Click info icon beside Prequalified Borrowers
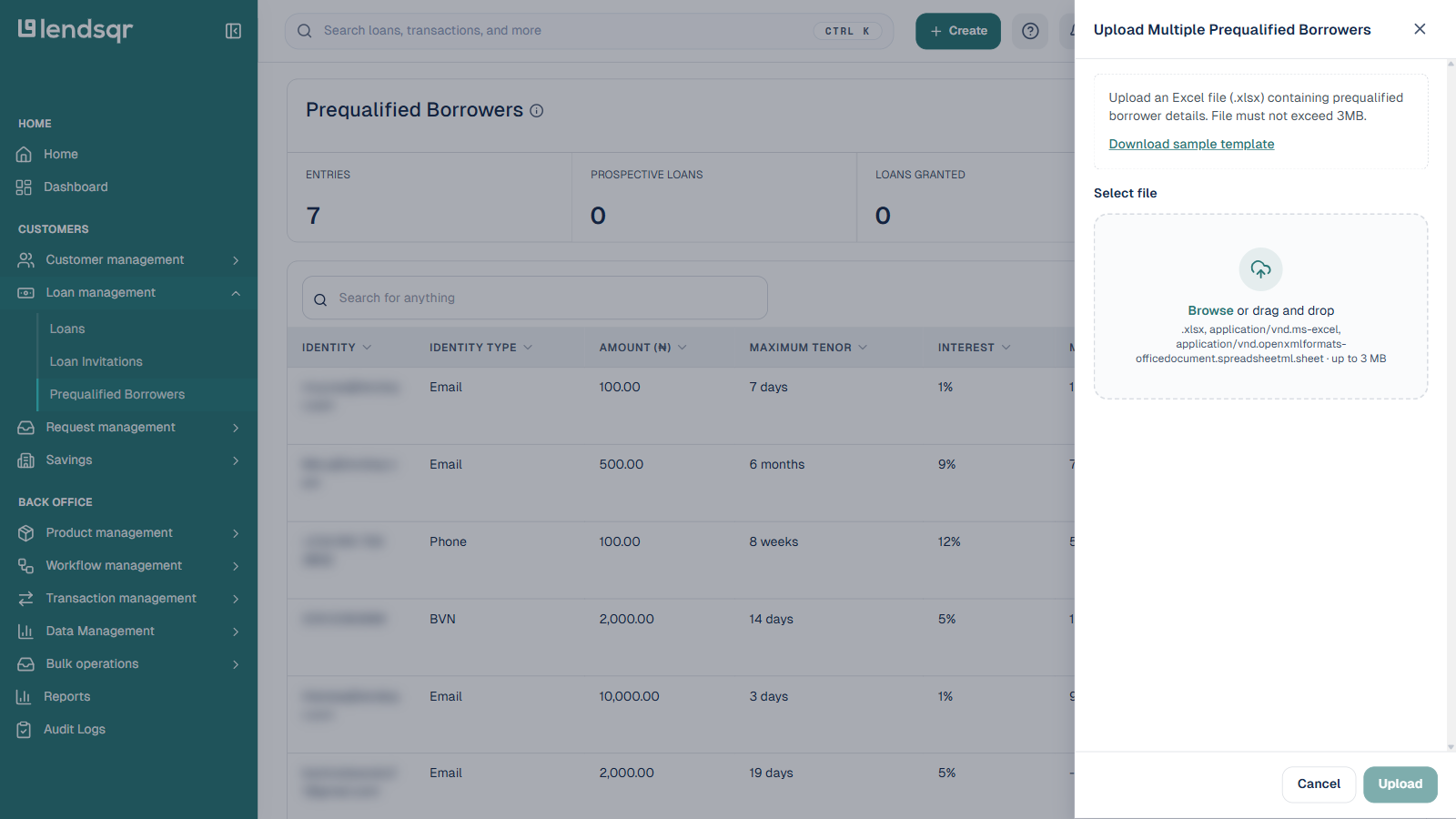 click(x=537, y=111)
